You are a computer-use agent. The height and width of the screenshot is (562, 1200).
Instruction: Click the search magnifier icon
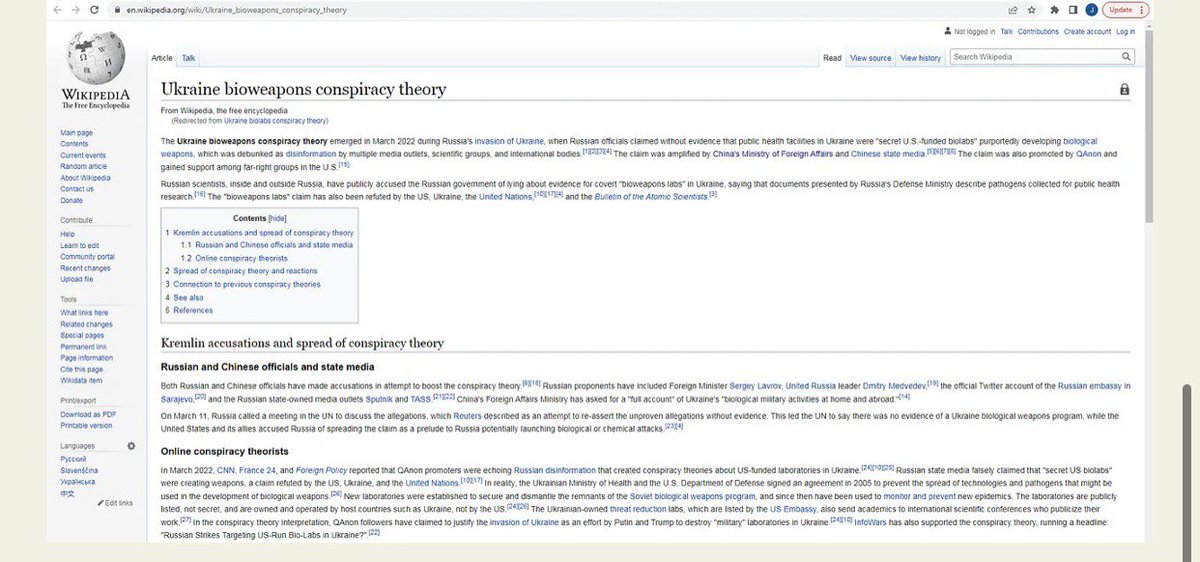(1126, 57)
